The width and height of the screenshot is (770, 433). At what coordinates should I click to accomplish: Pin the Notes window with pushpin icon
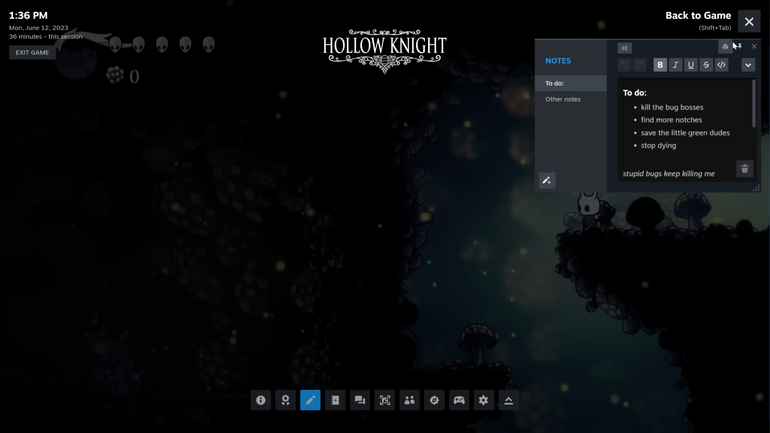pyautogui.click(x=739, y=47)
